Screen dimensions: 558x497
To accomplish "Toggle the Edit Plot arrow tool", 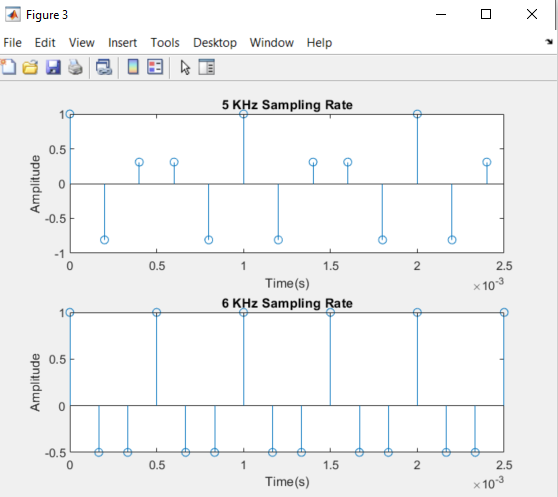I will tap(185, 67).
